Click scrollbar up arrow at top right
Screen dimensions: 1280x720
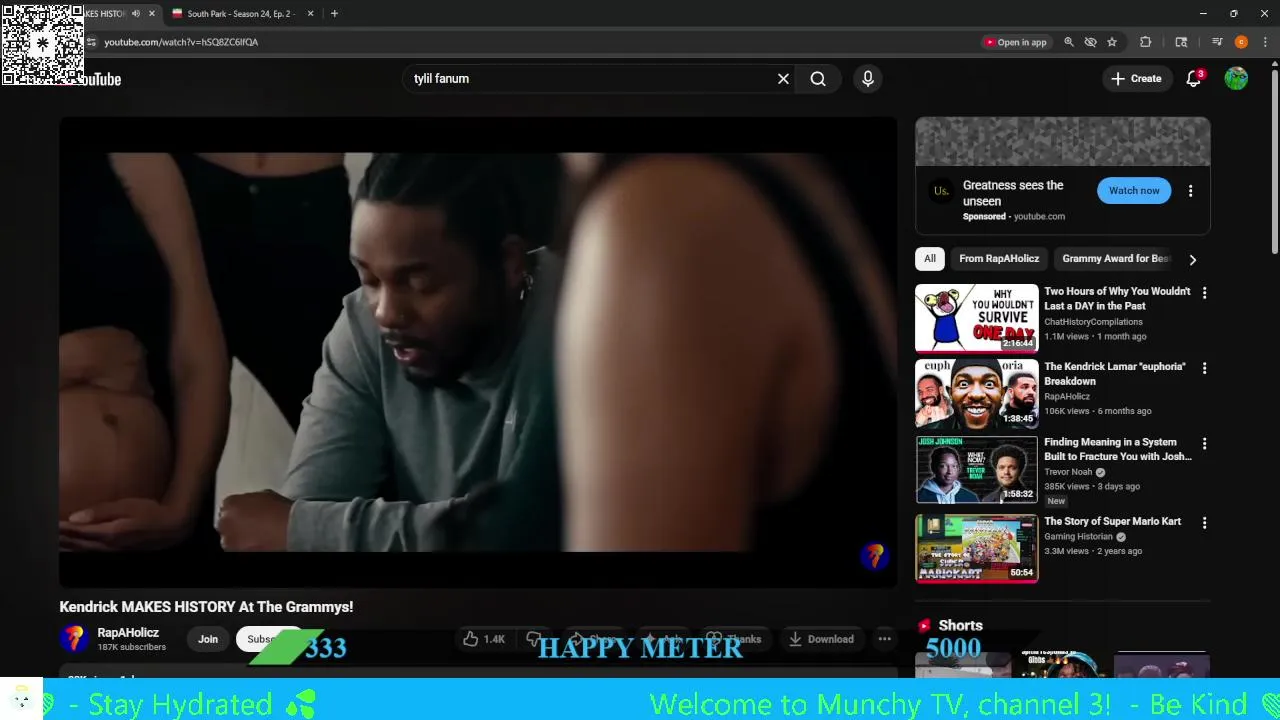tap(1274, 65)
